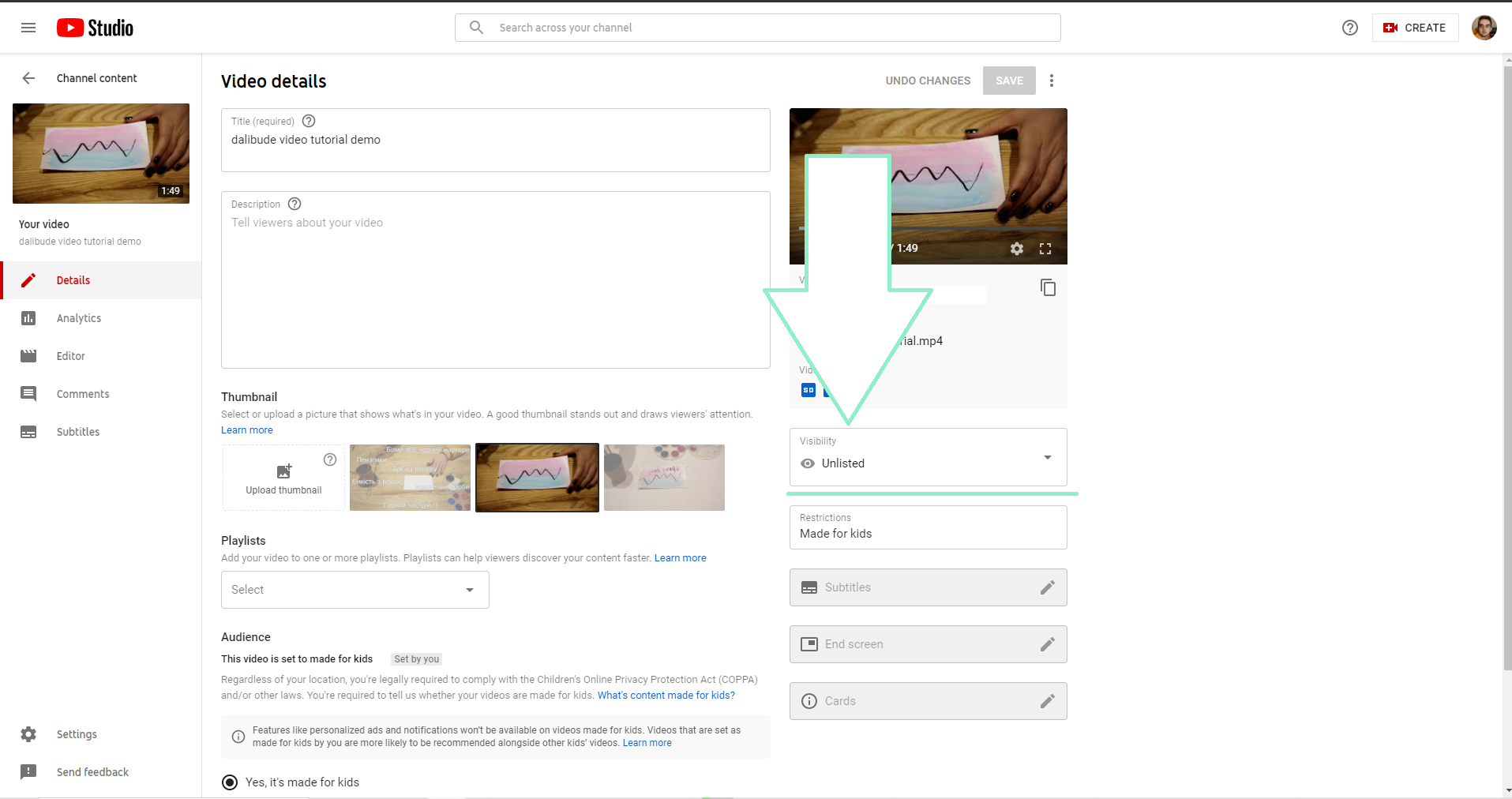Click the UNDO CHANGES button

click(928, 81)
